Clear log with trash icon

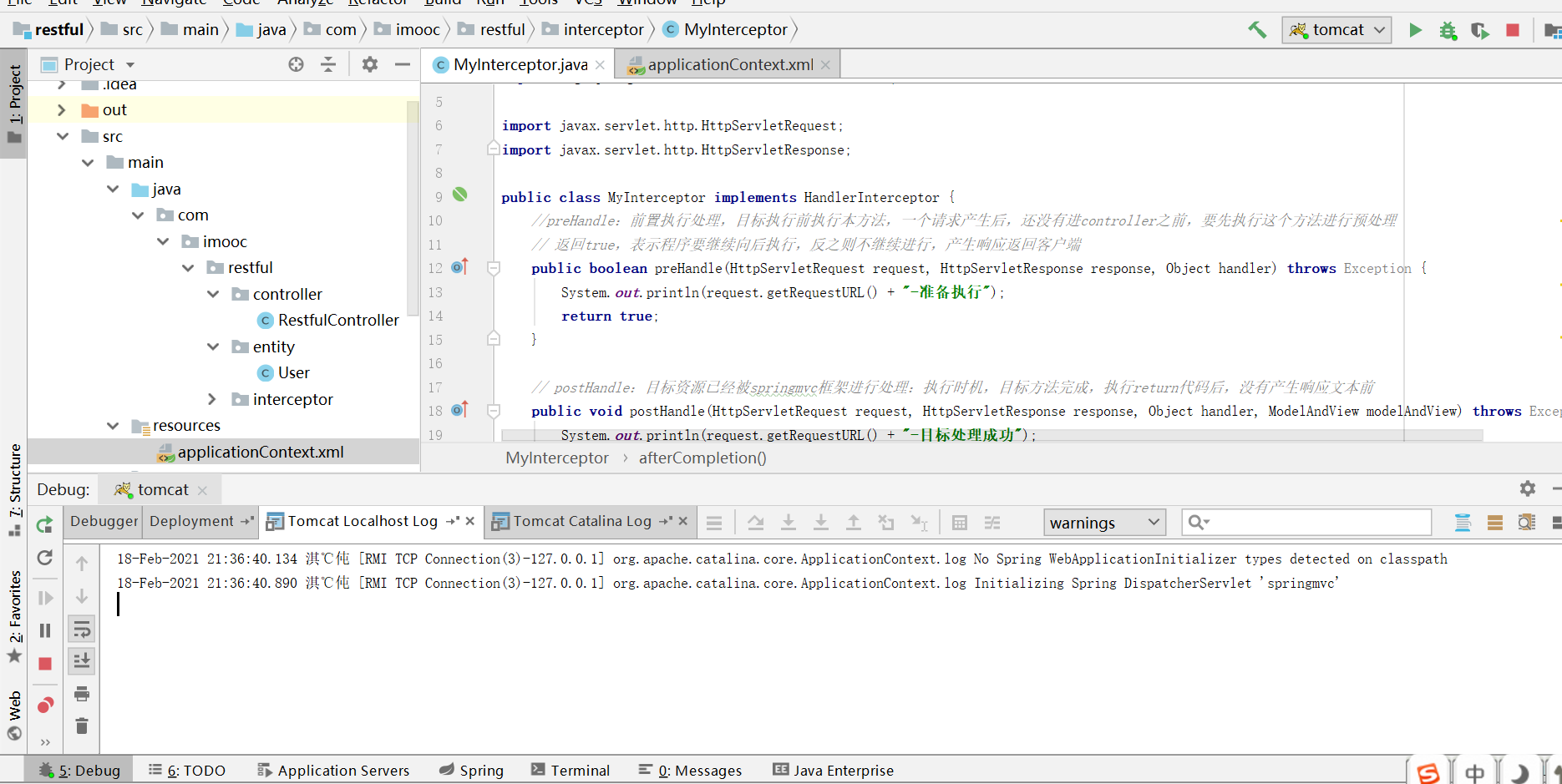tap(82, 726)
